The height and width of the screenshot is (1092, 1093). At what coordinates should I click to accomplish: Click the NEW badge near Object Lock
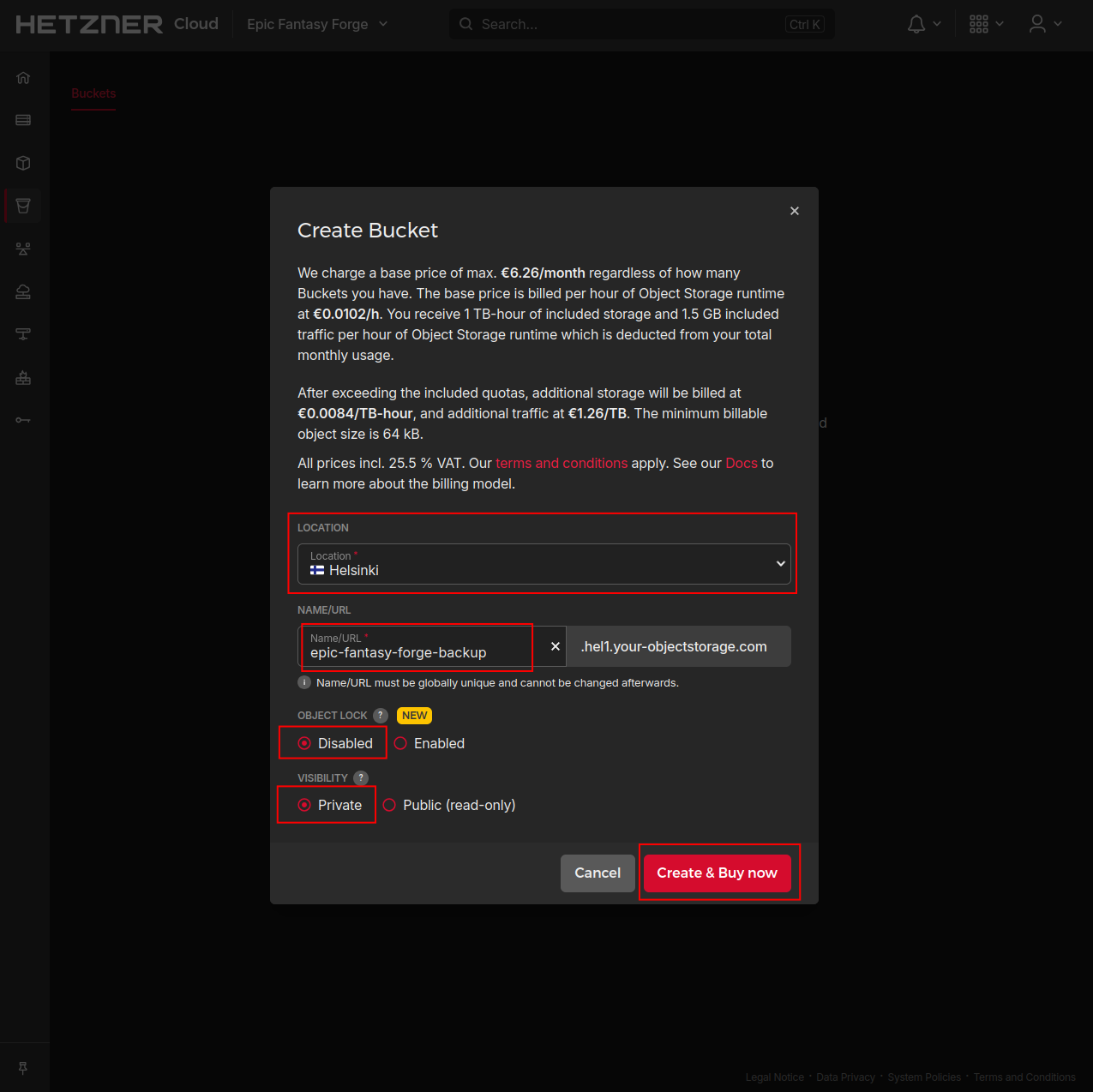click(x=415, y=716)
